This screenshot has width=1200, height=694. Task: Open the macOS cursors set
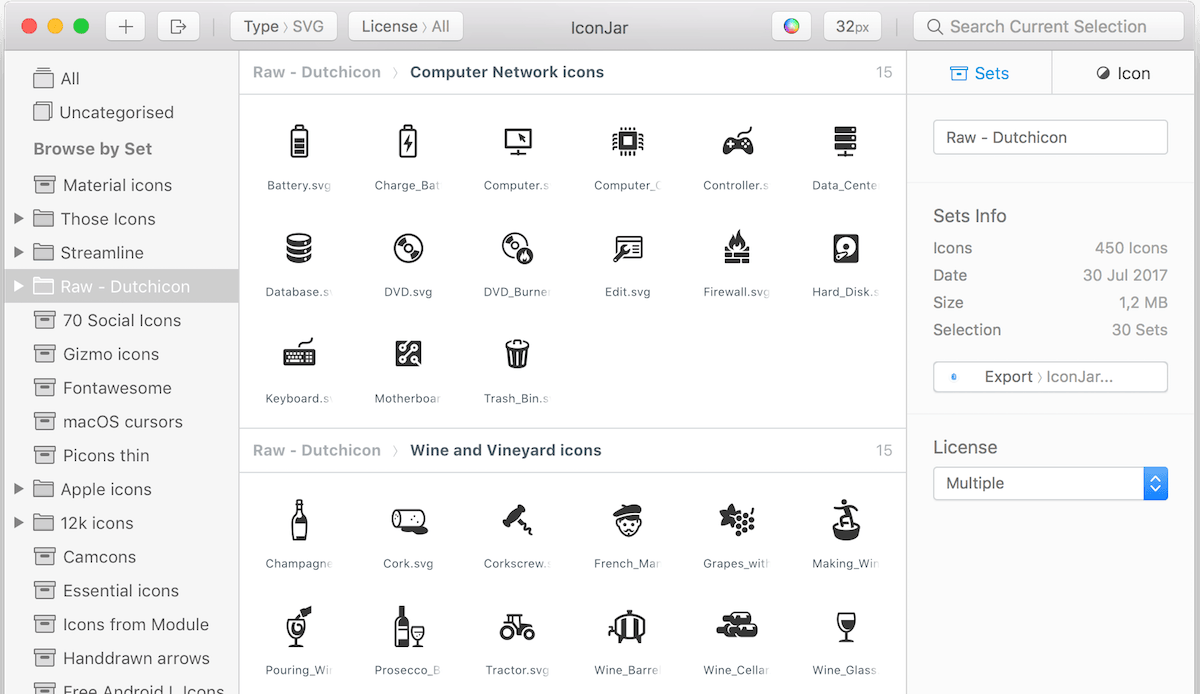pos(121,422)
